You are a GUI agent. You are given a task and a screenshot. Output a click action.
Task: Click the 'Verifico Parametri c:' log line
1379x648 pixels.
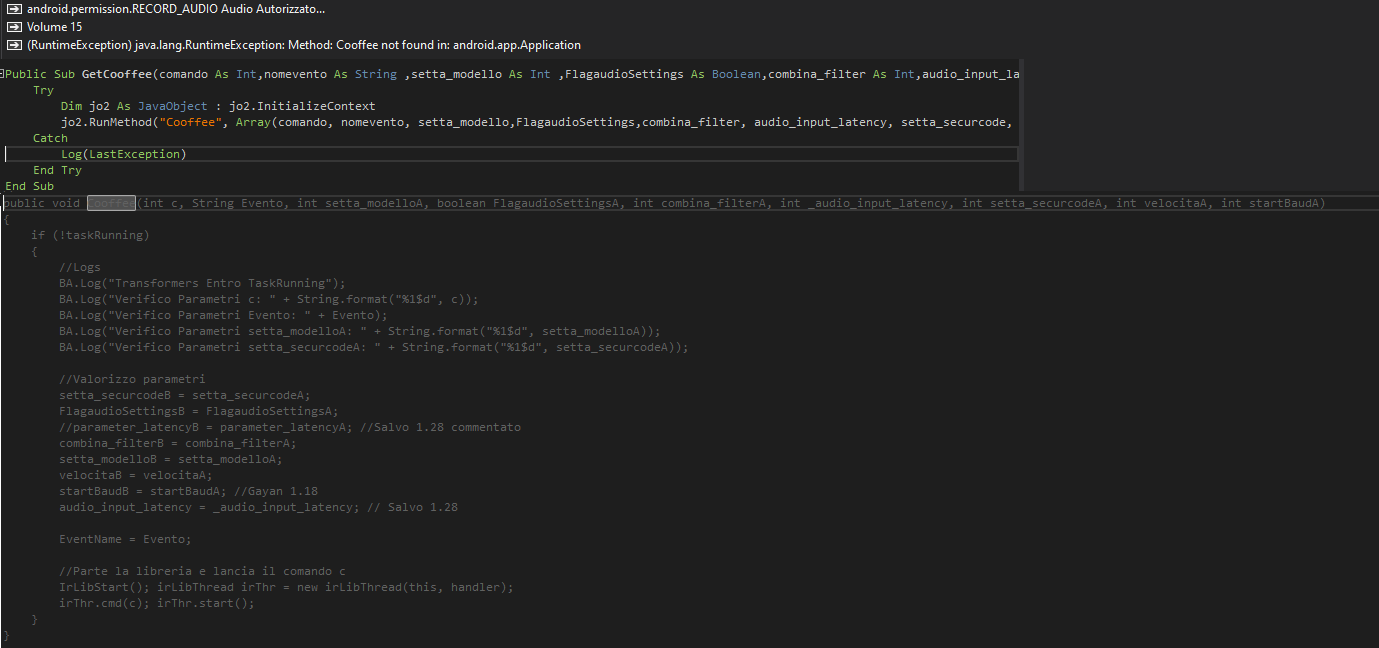pyautogui.click(x=269, y=299)
